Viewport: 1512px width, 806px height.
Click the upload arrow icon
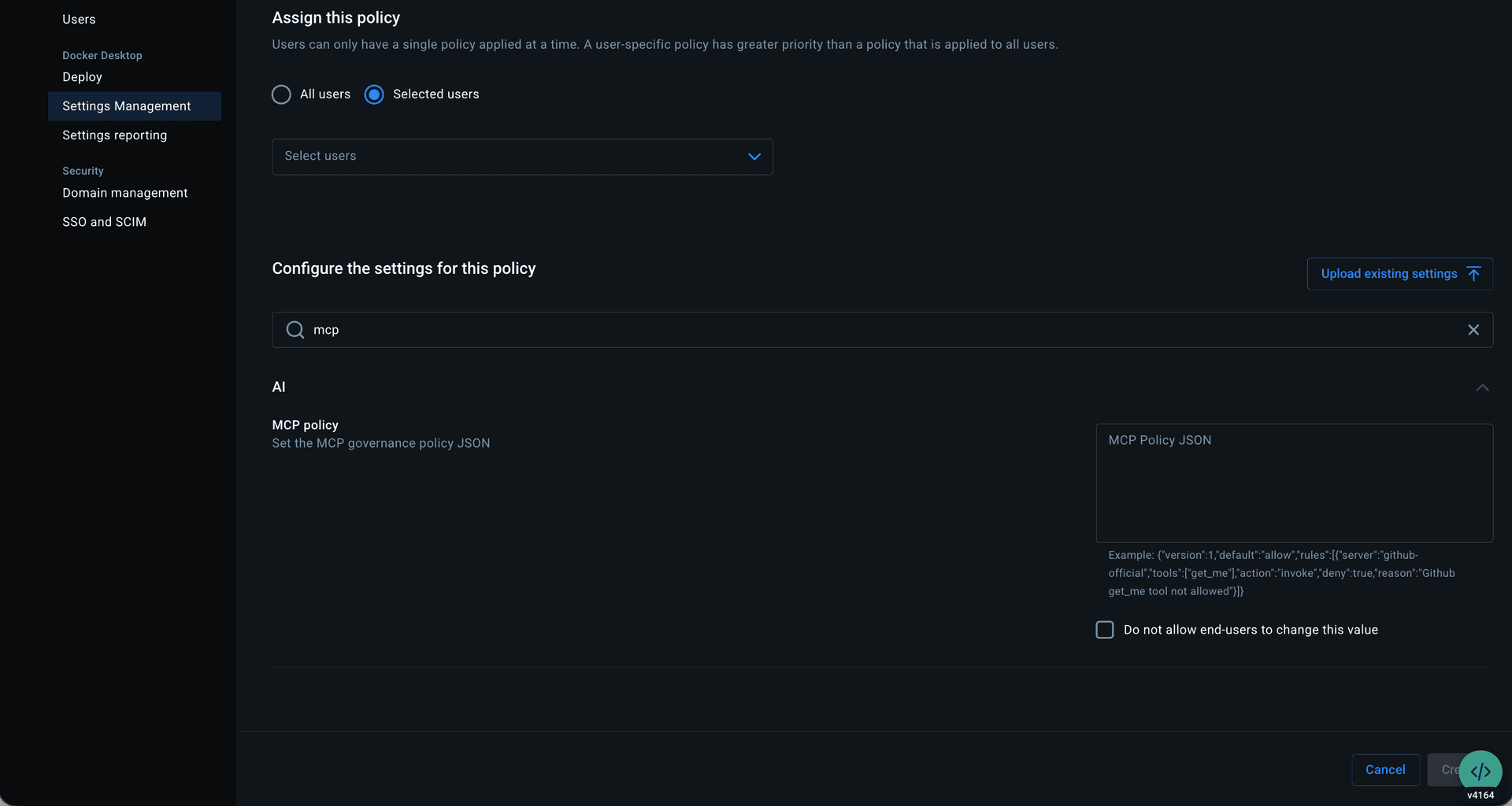[1473, 274]
